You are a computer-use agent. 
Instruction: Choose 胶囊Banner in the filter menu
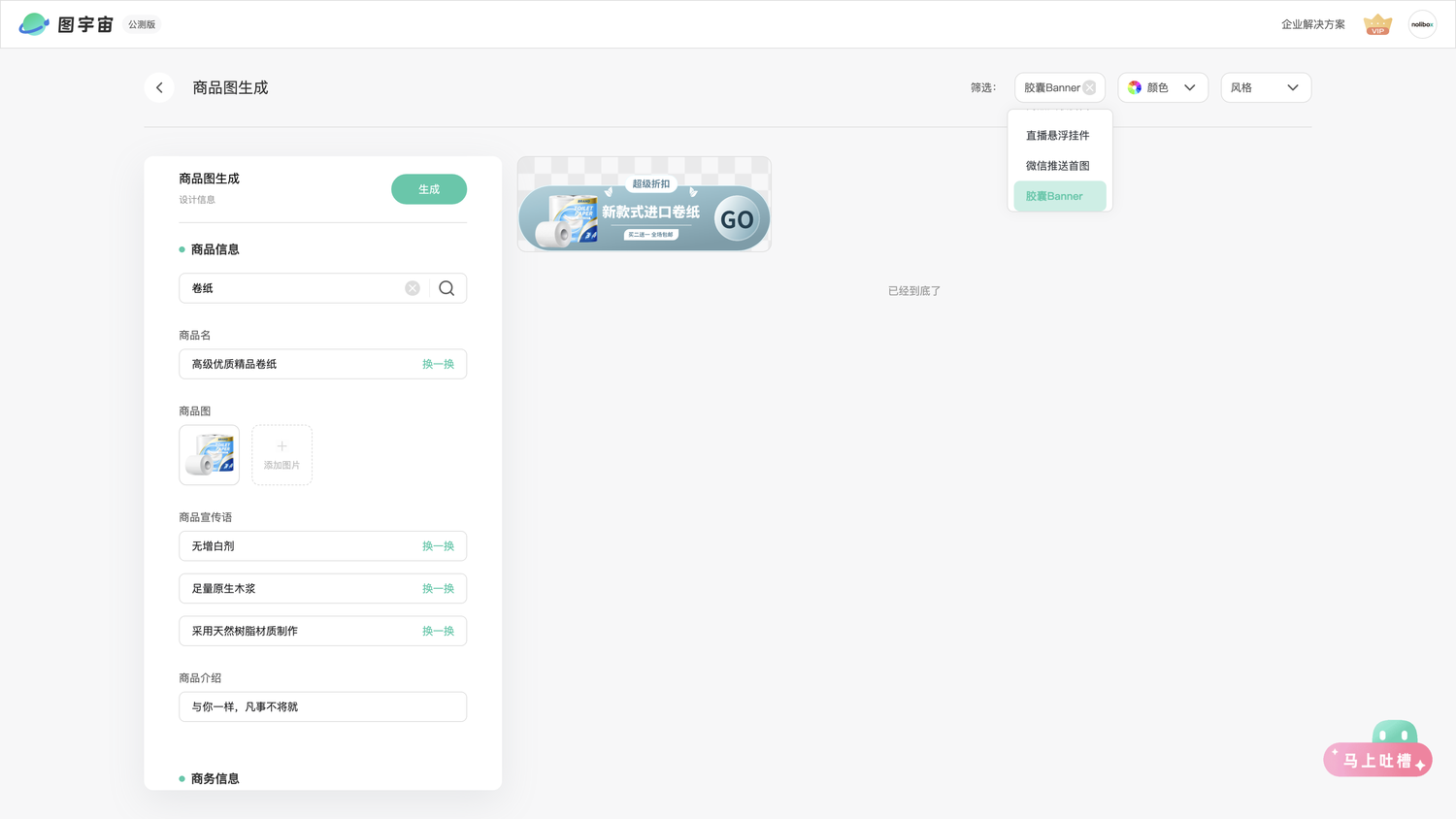point(1059,196)
